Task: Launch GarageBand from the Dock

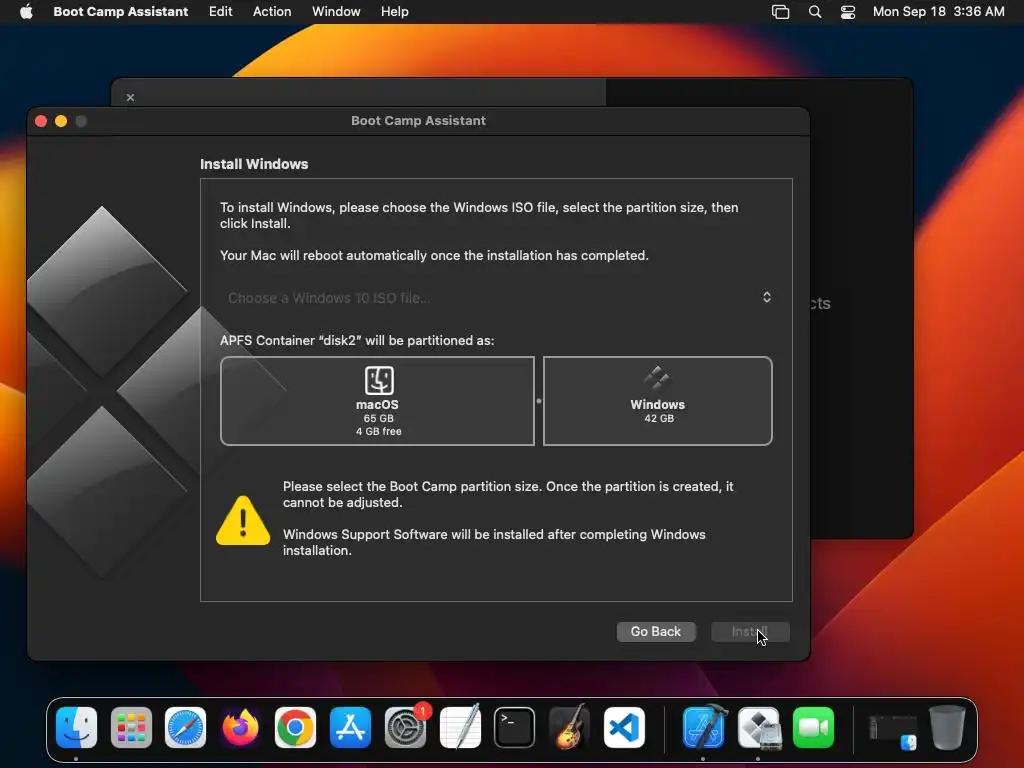Action: [x=569, y=728]
